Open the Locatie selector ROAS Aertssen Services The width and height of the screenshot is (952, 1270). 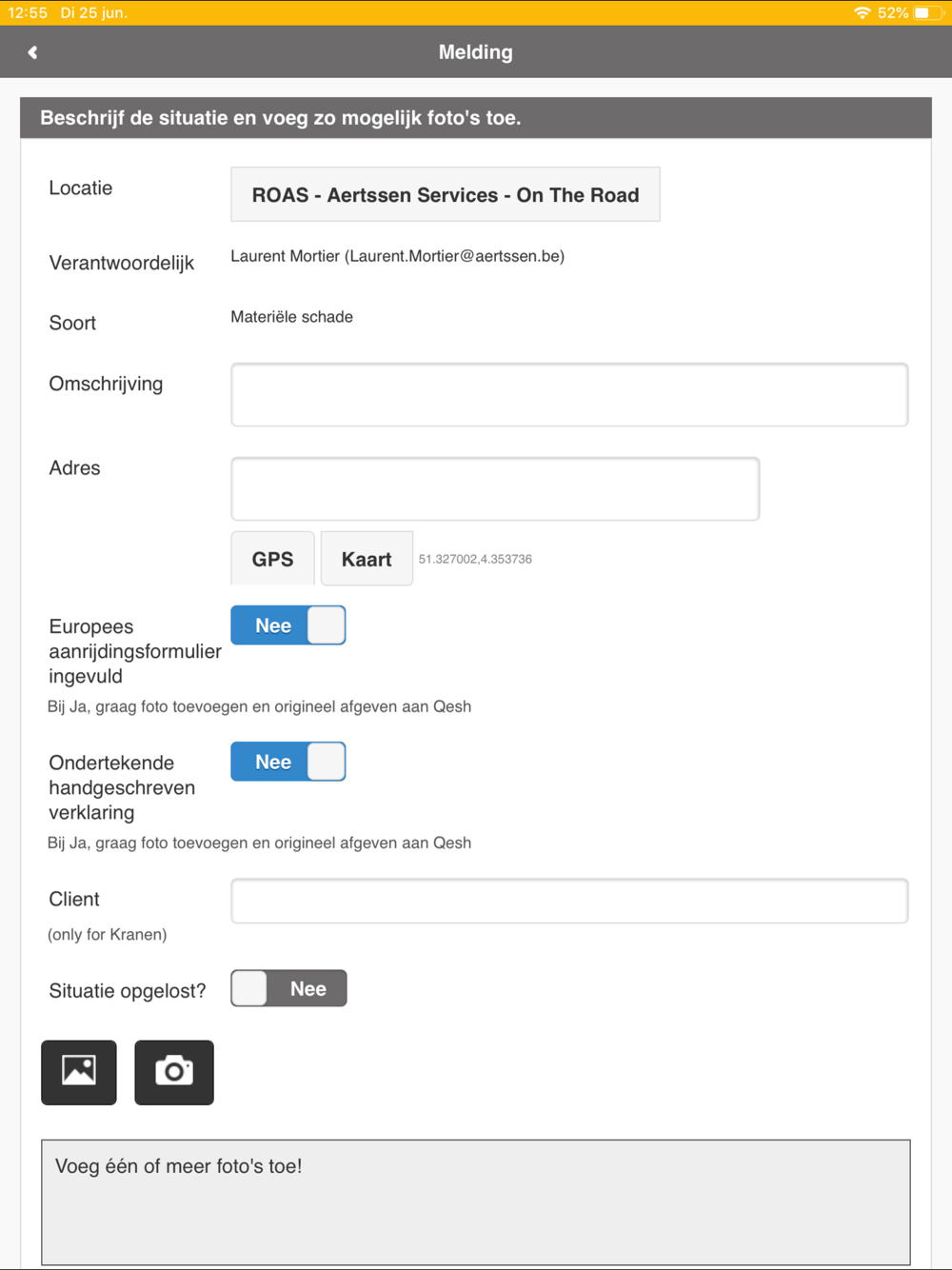446,195
